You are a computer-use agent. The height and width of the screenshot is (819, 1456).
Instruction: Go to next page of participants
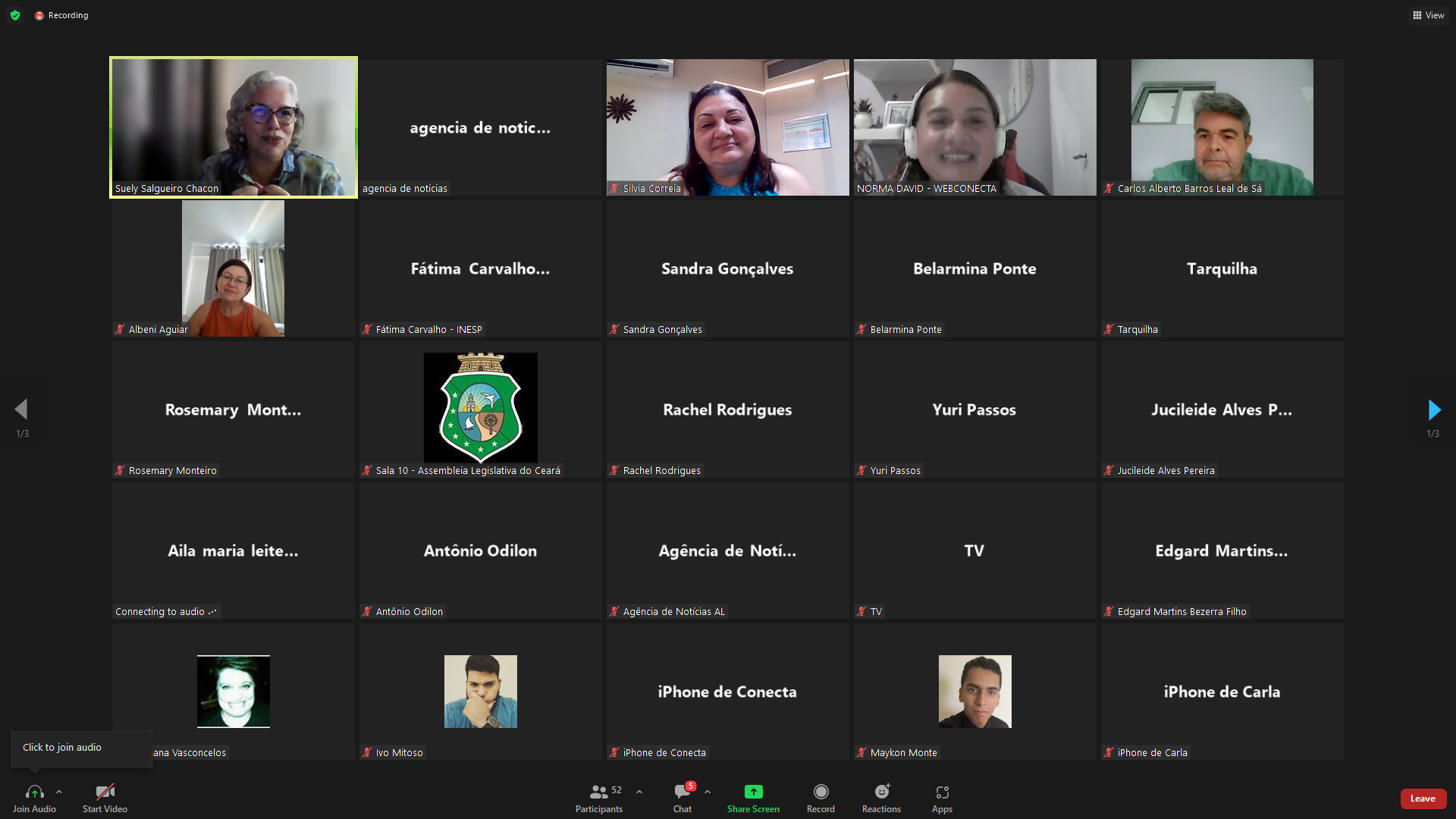pos(1433,410)
